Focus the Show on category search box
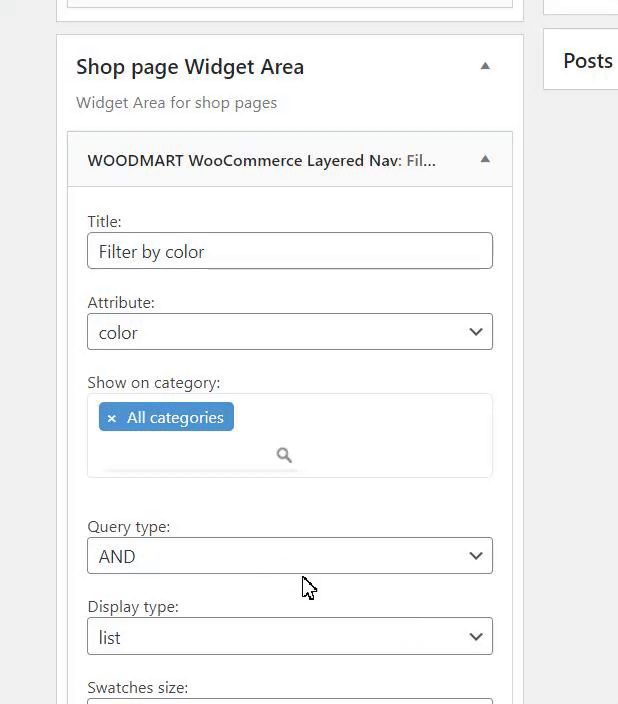 [190, 456]
